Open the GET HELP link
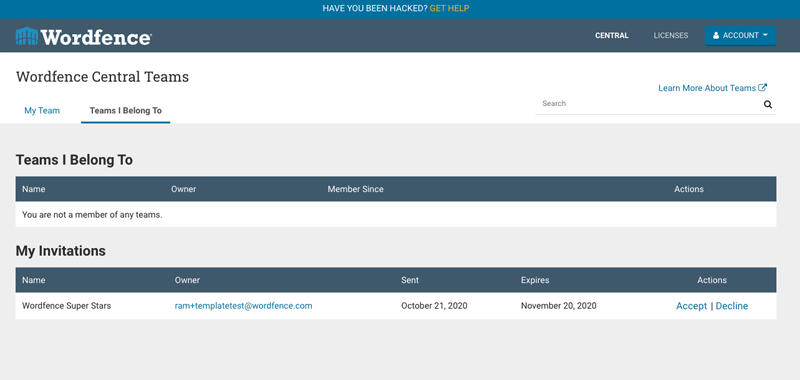The image size is (800, 380). tap(449, 9)
